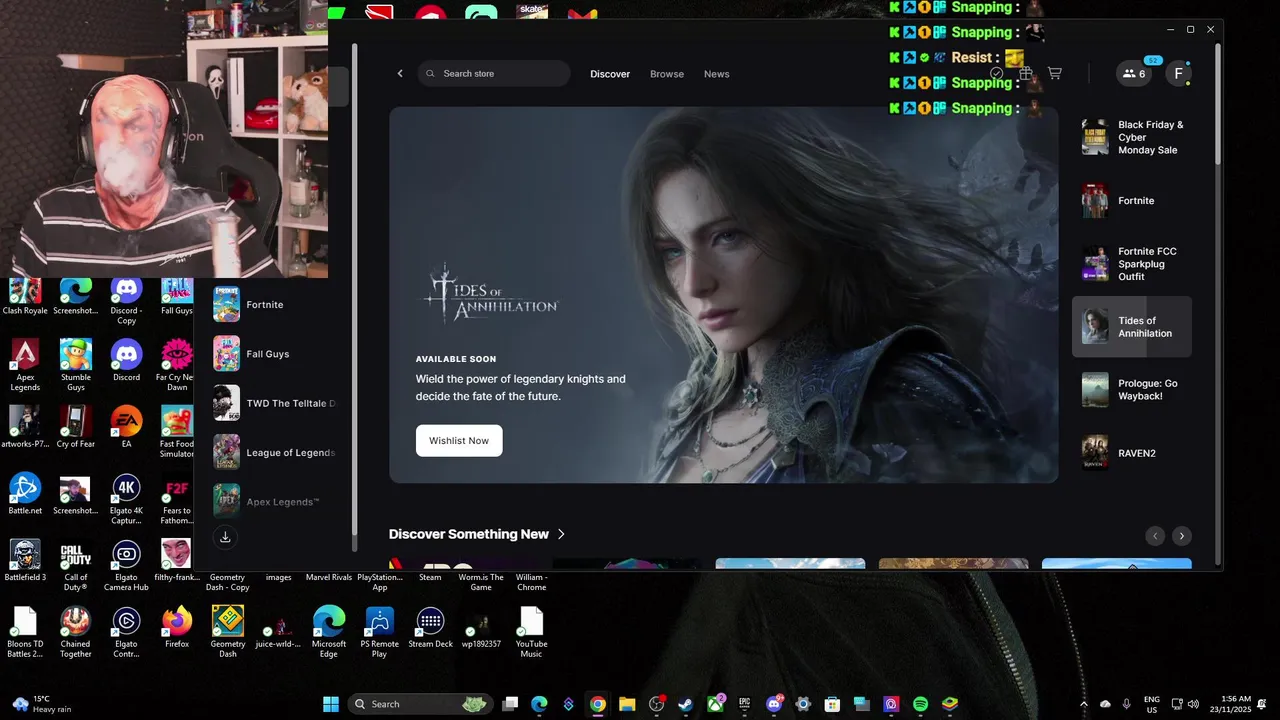Open Fears to Fathom desktop icon

177,499
